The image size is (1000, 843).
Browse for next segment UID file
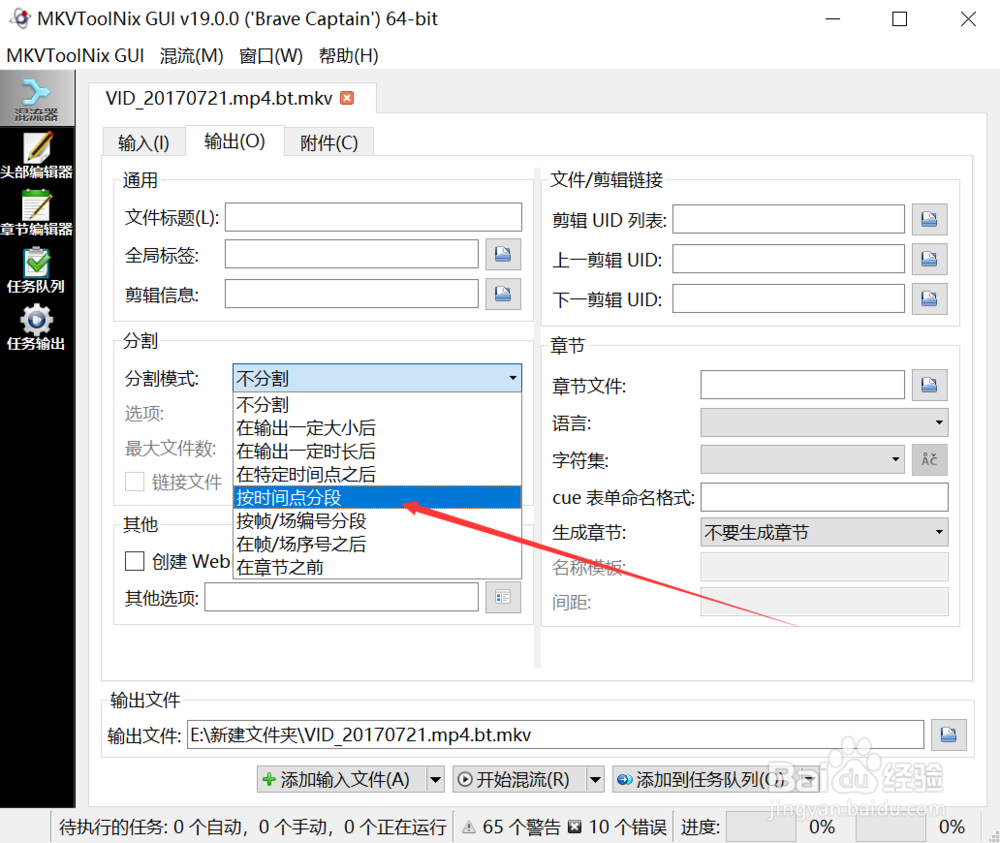point(929,298)
